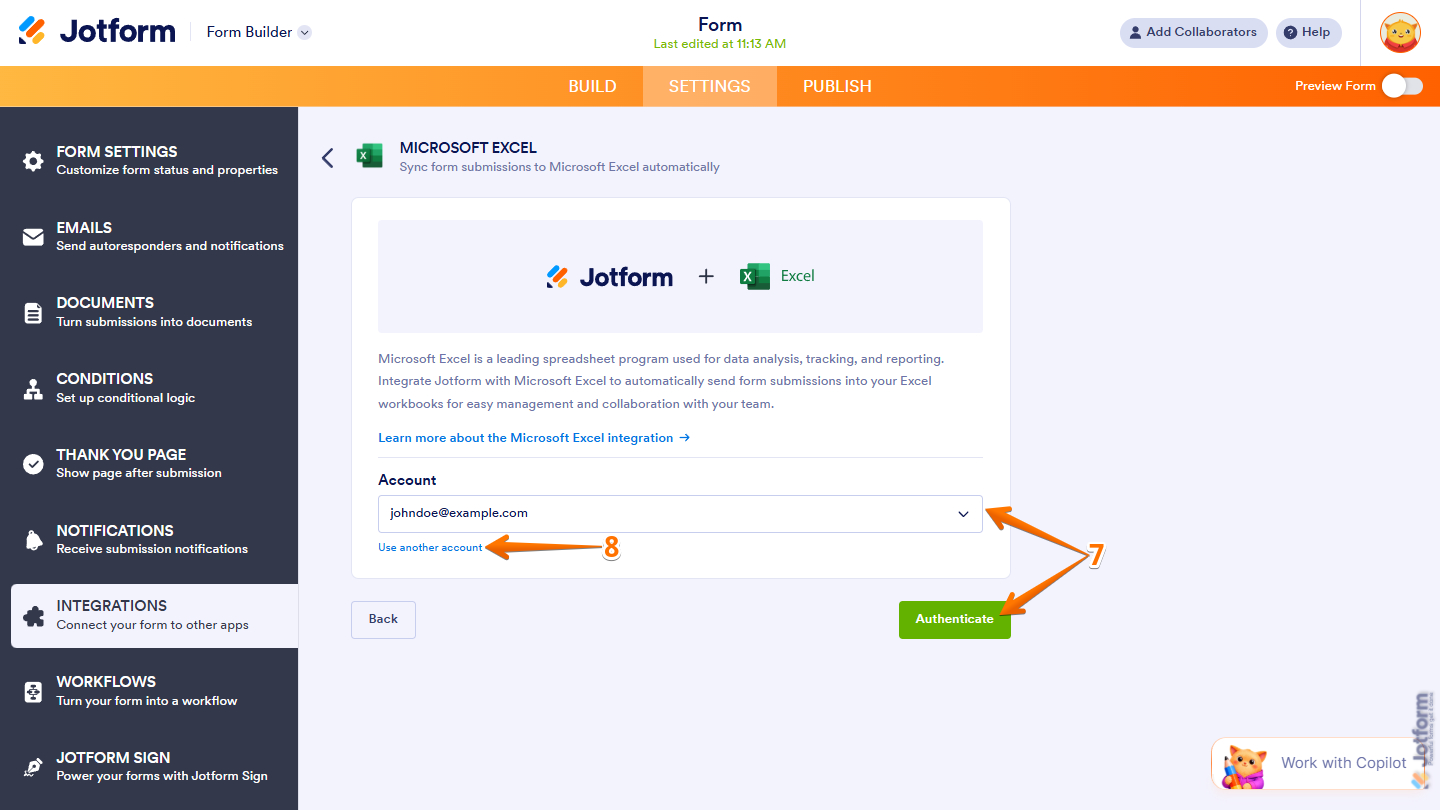Open the Conditions sidebar icon
The image size is (1440, 810).
[x=33, y=389]
